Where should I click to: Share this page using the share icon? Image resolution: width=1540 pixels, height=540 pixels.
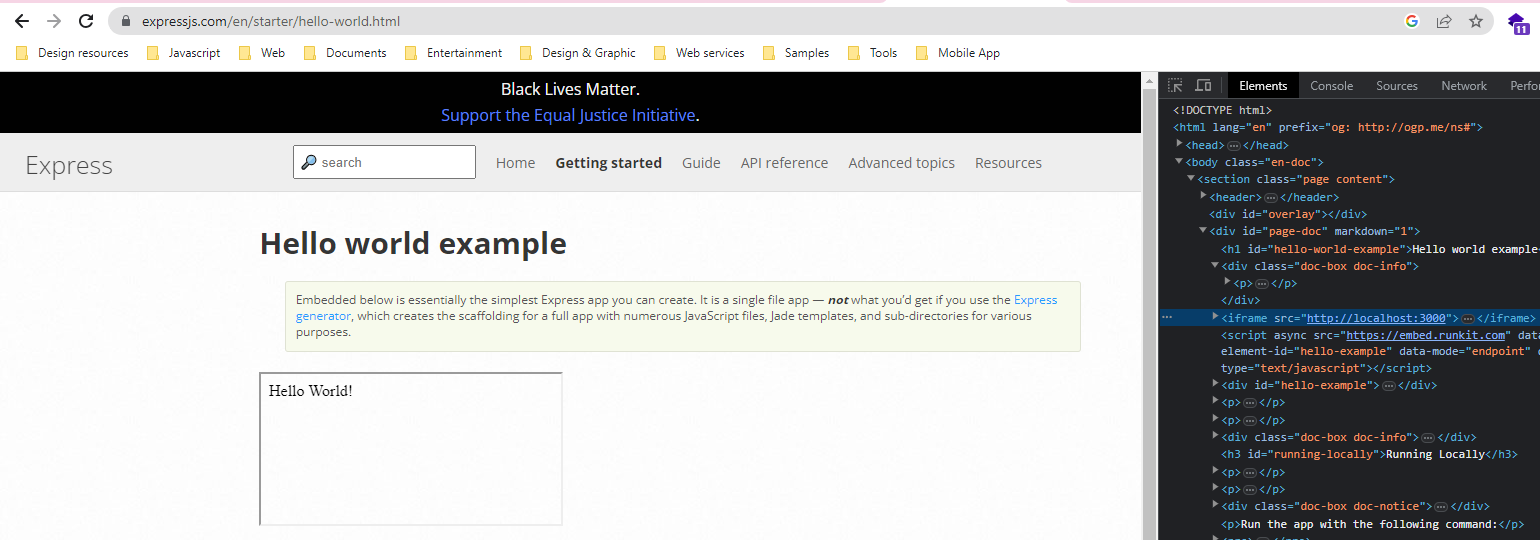[x=1444, y=21]
